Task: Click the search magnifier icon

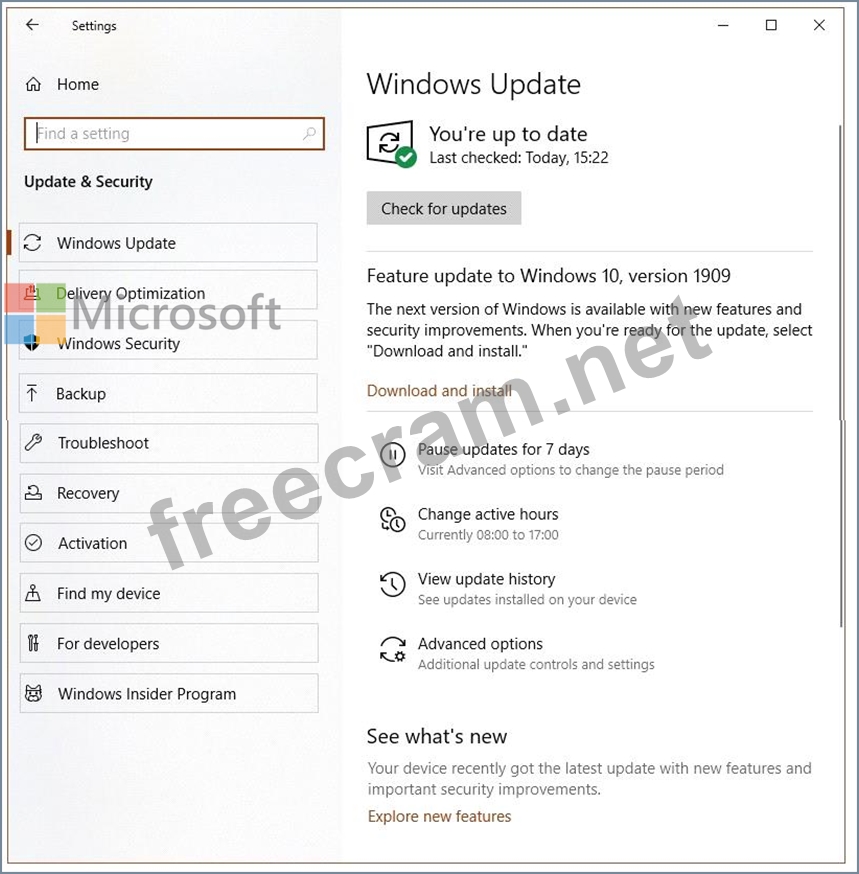Action: (x=309, y=133)
